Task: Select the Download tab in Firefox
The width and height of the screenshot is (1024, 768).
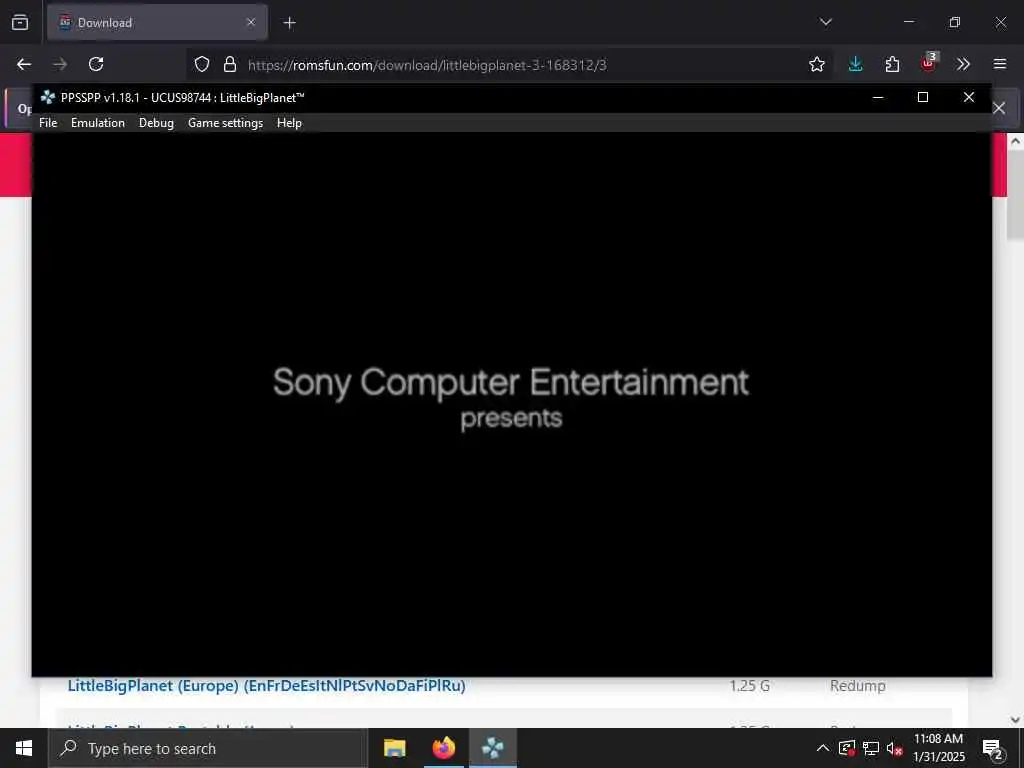Action: (157, 22)
